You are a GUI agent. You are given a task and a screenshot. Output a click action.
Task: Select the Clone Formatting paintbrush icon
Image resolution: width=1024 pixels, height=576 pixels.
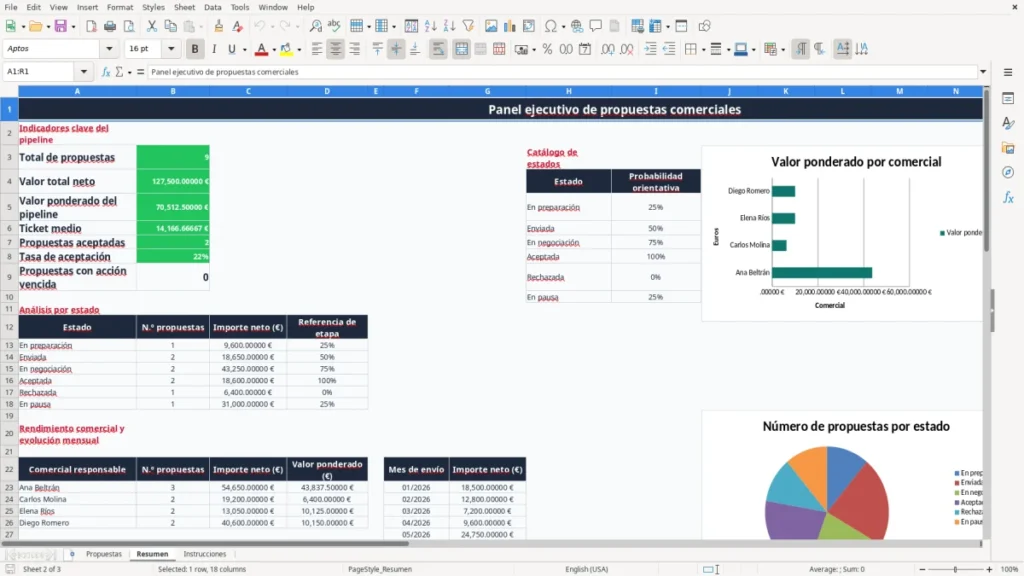(219, 26)
